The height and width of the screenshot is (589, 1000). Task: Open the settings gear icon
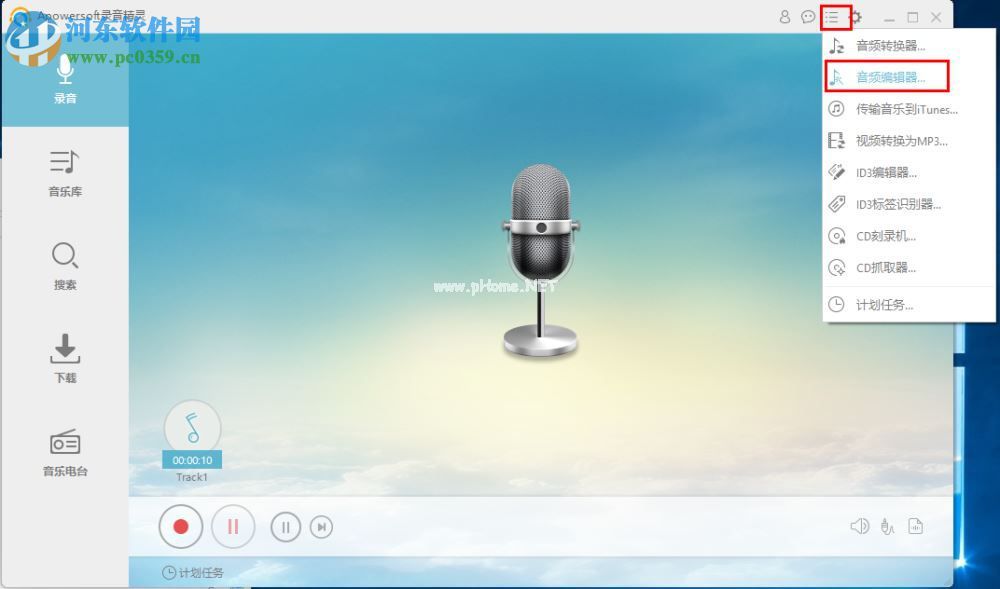(855, 17)
